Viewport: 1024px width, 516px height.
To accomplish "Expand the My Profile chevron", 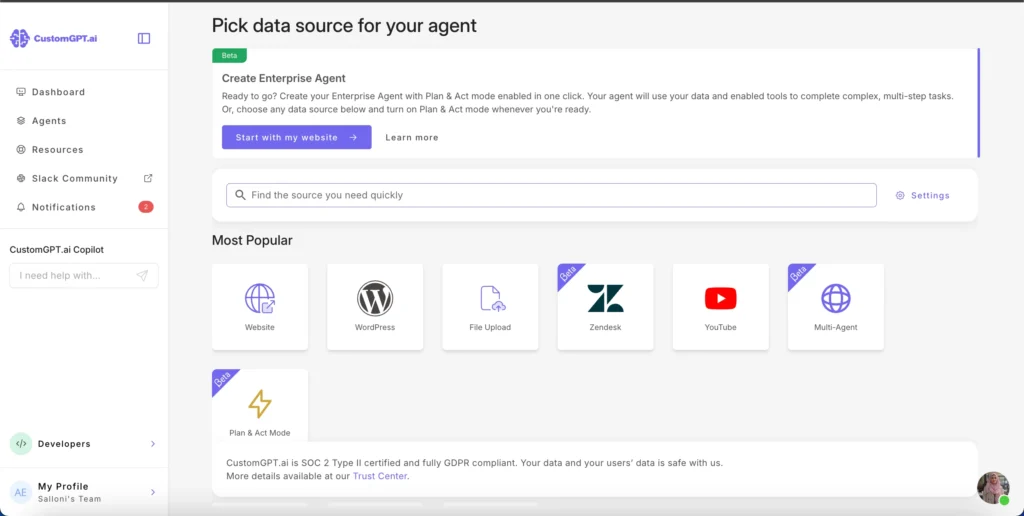I will (153, 492).
